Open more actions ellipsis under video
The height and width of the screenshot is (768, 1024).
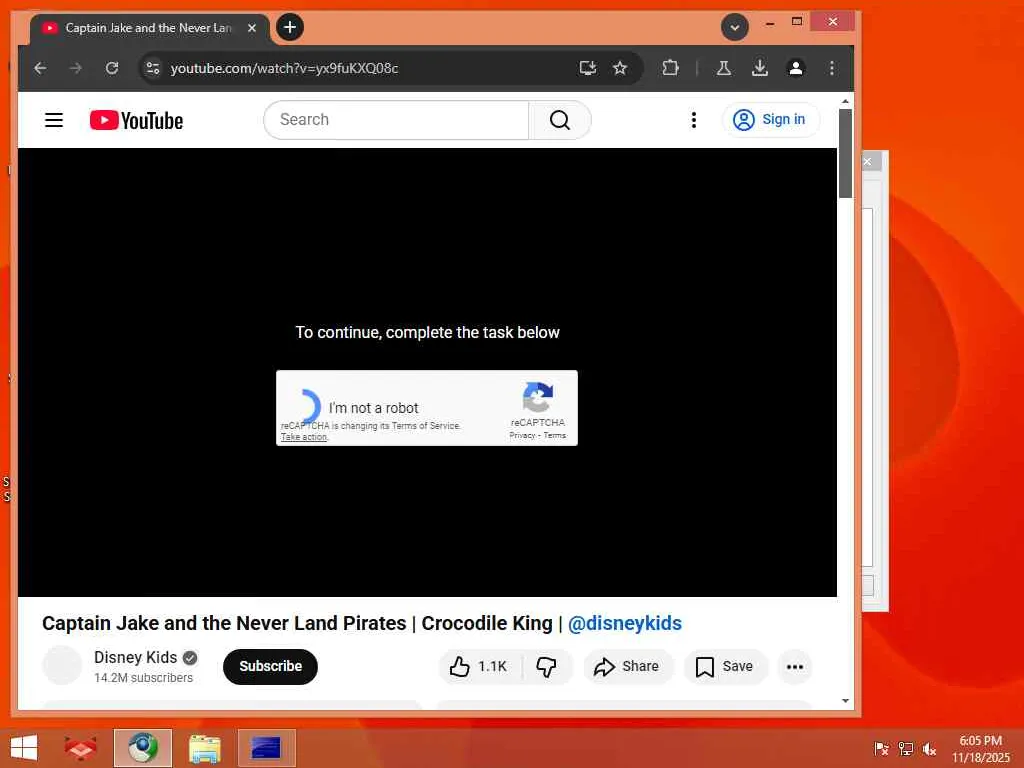coord(795,666)
